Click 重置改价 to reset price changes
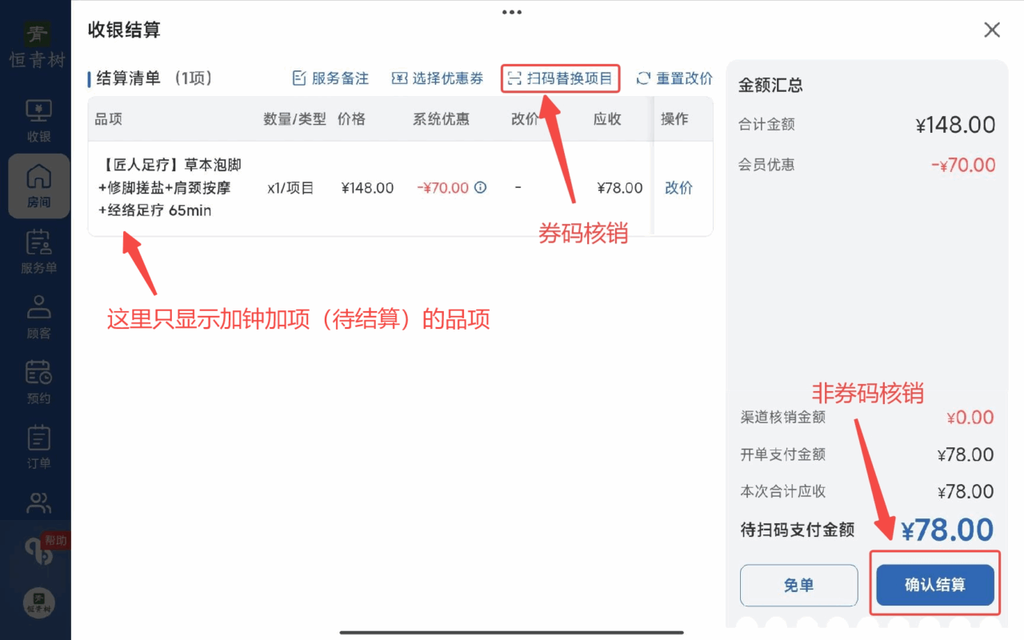This screenshot has width=1024, height=640. point(675,78)
